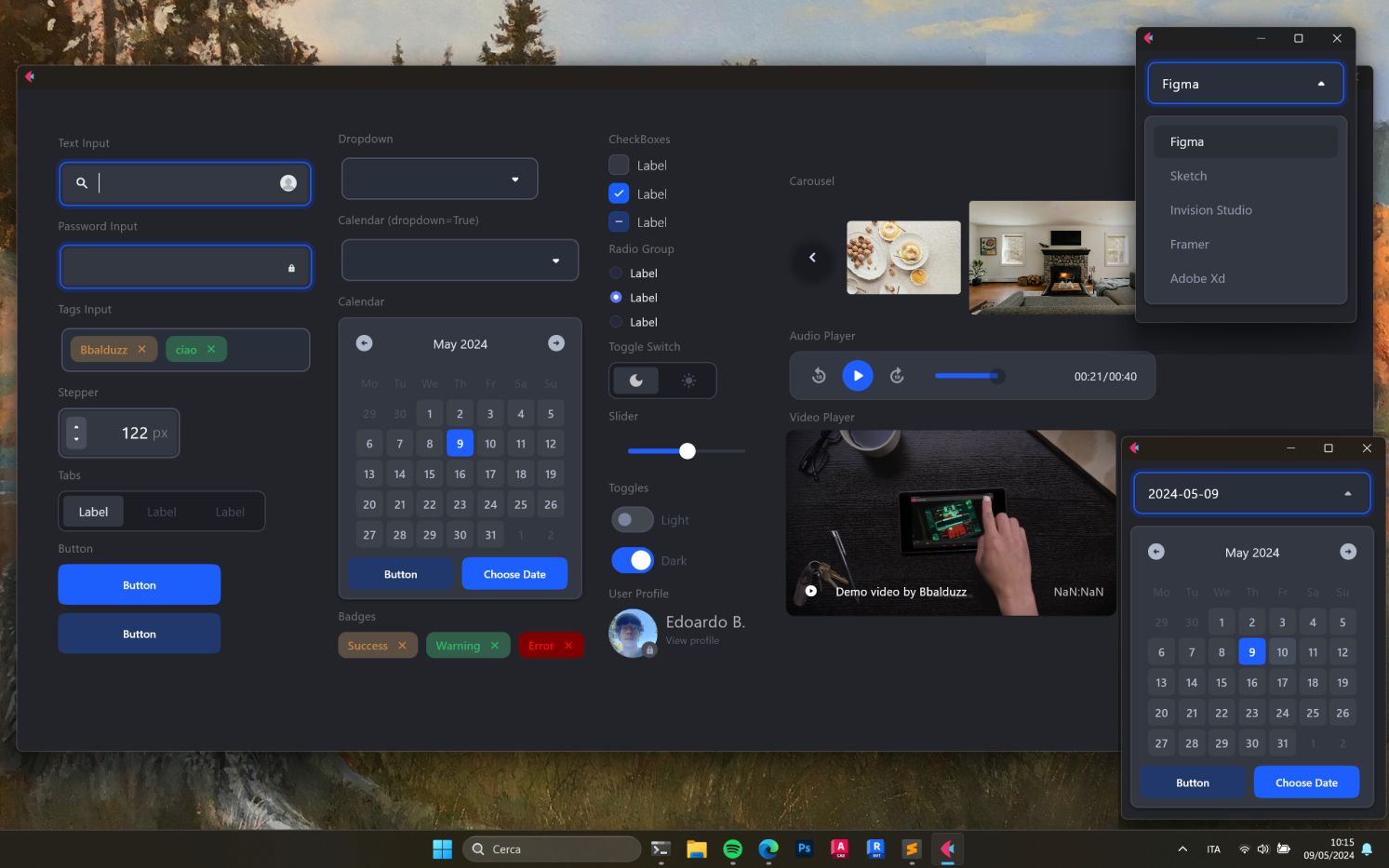1389x868 pixels.
Task: Play the demo video
Action: coord(811,591)
